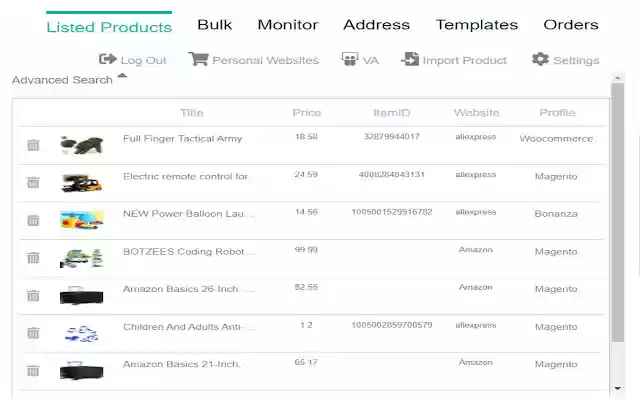The height and width of the screenshot is (400, 640).
Task: Click the Log Out arrow icon
Action: coord(108,59)
